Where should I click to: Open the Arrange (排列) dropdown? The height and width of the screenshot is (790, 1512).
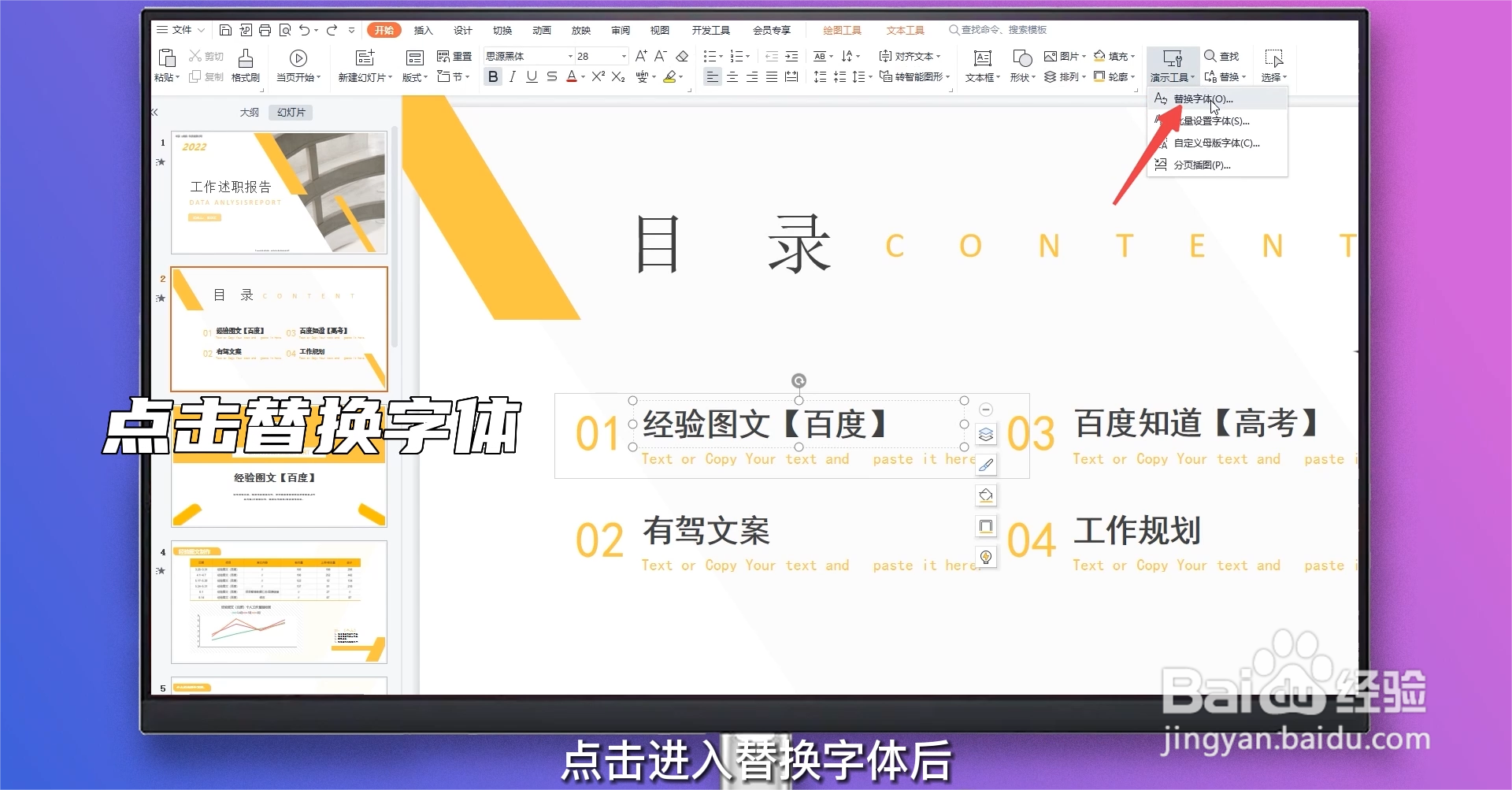pos(1065,76)
